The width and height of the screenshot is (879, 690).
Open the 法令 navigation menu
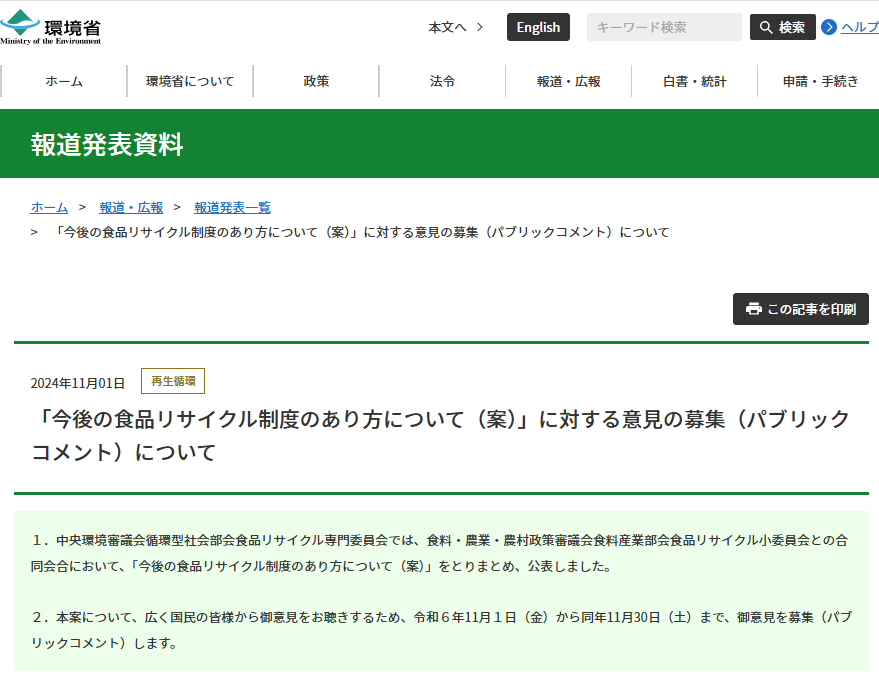point(441,80)
